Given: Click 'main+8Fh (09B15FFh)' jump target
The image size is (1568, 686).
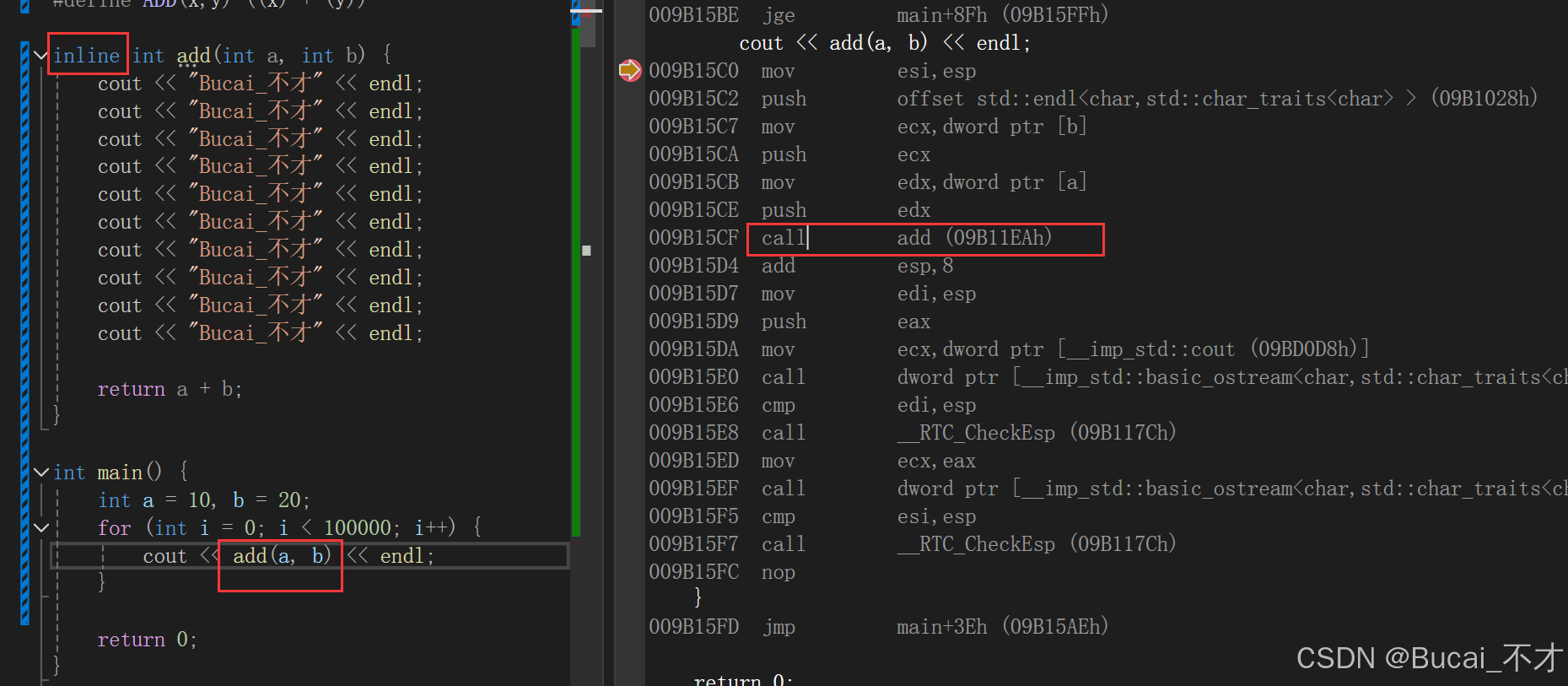Looking at the screenshot, I should pos(1002,15).
